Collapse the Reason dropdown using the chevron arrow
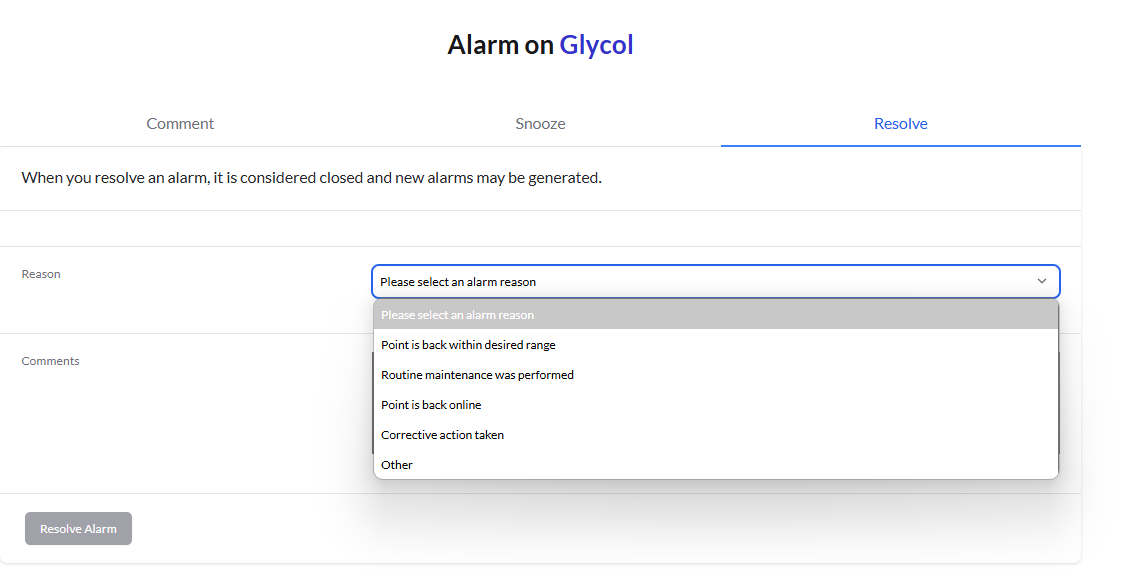Screen dimensions: 1121x577 [1042, 282]
